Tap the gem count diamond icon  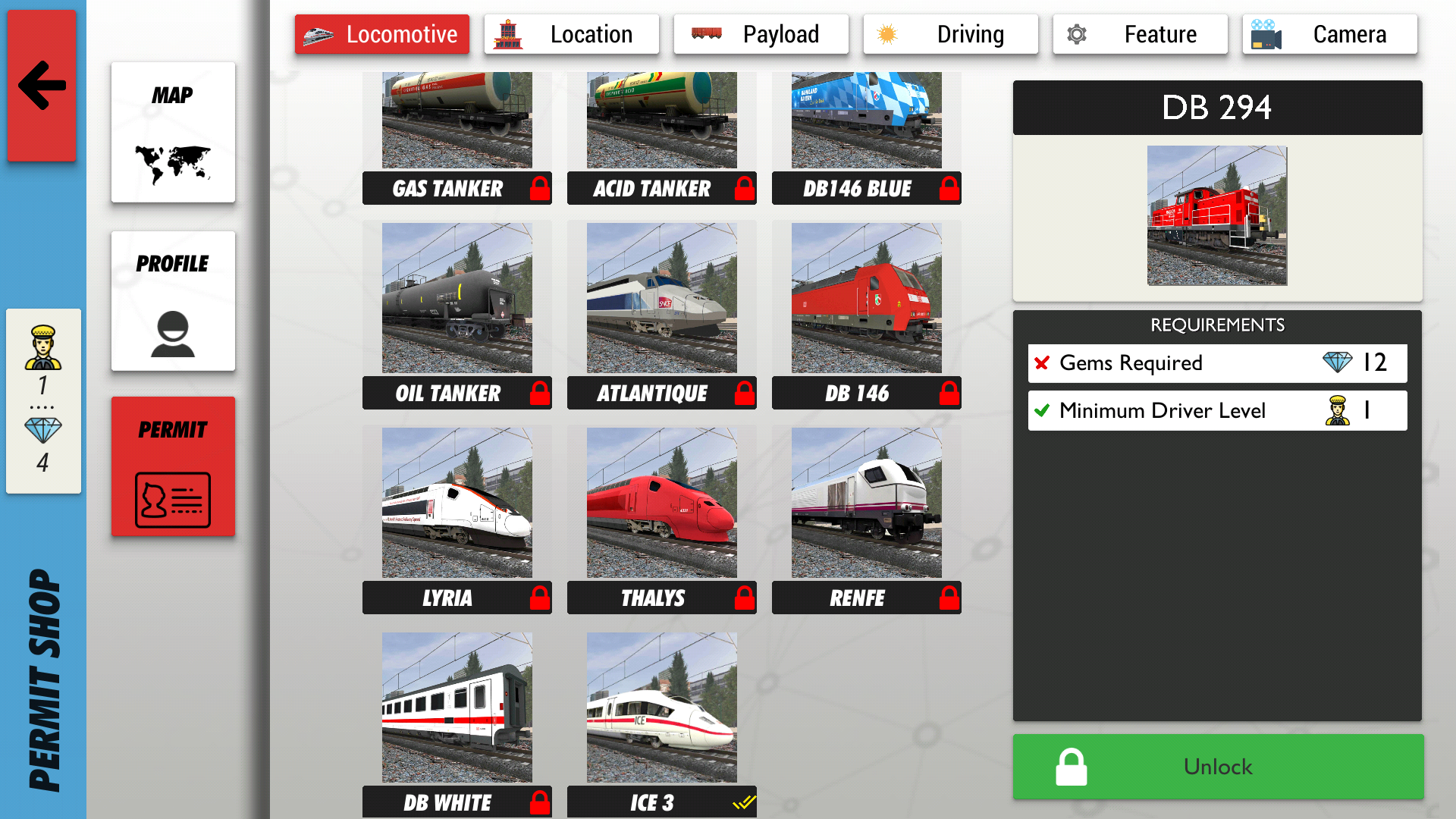click(x=43, y=431)
